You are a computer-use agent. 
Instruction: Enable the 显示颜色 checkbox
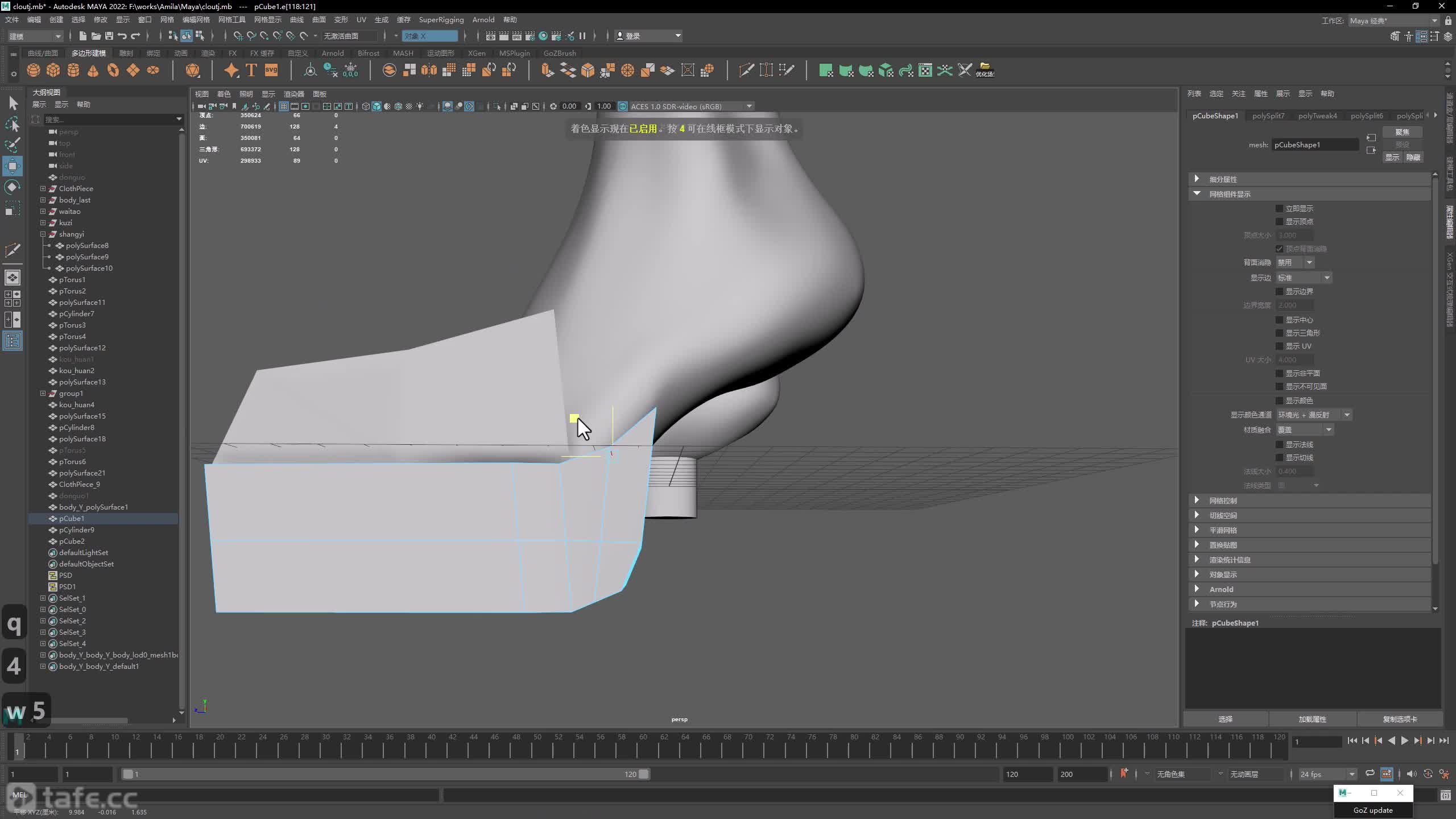(x=1279, y=401)
